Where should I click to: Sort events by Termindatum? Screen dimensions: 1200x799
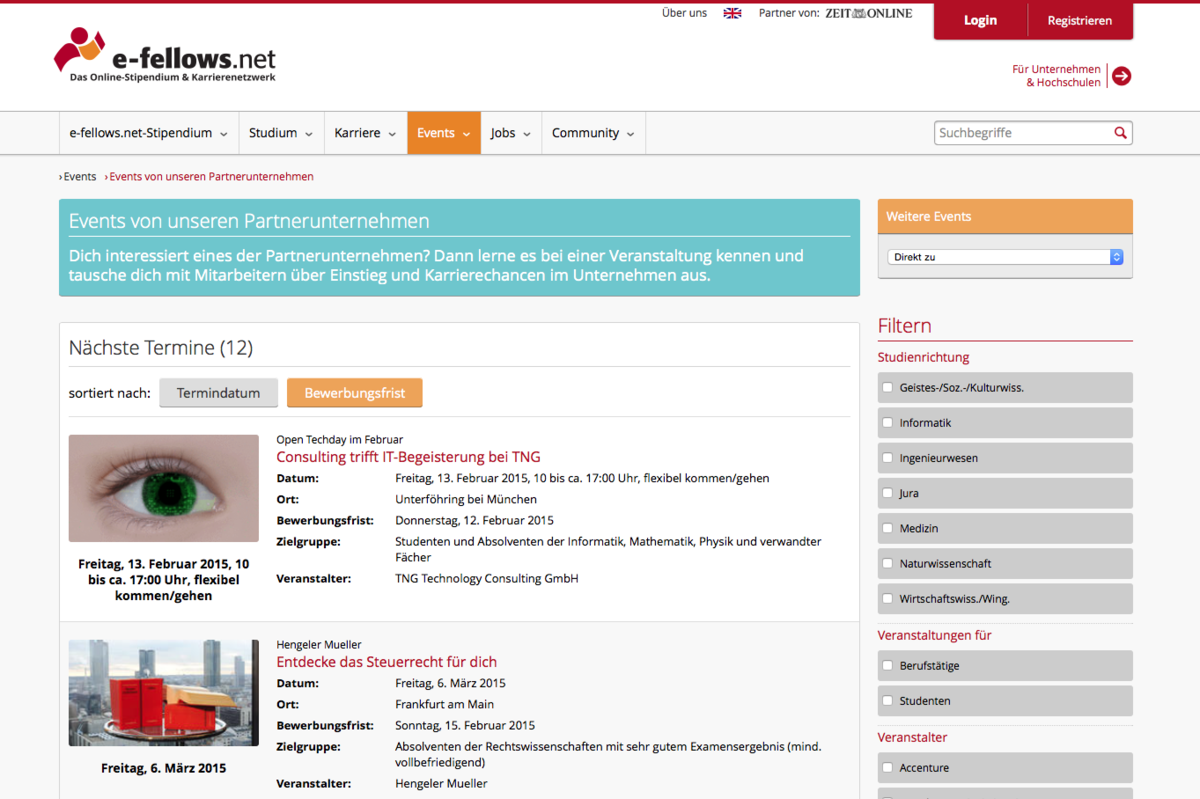[x=218, y=393]
